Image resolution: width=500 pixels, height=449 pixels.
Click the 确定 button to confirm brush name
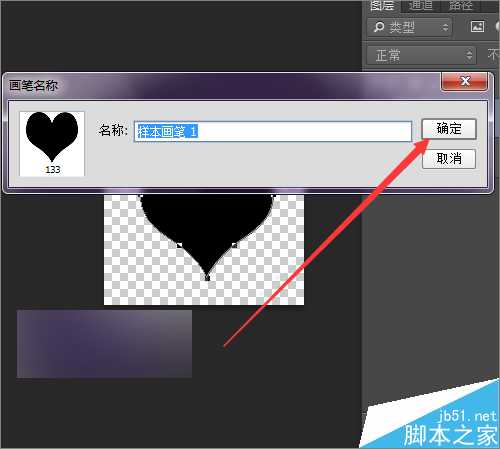[x=449, y=129]
